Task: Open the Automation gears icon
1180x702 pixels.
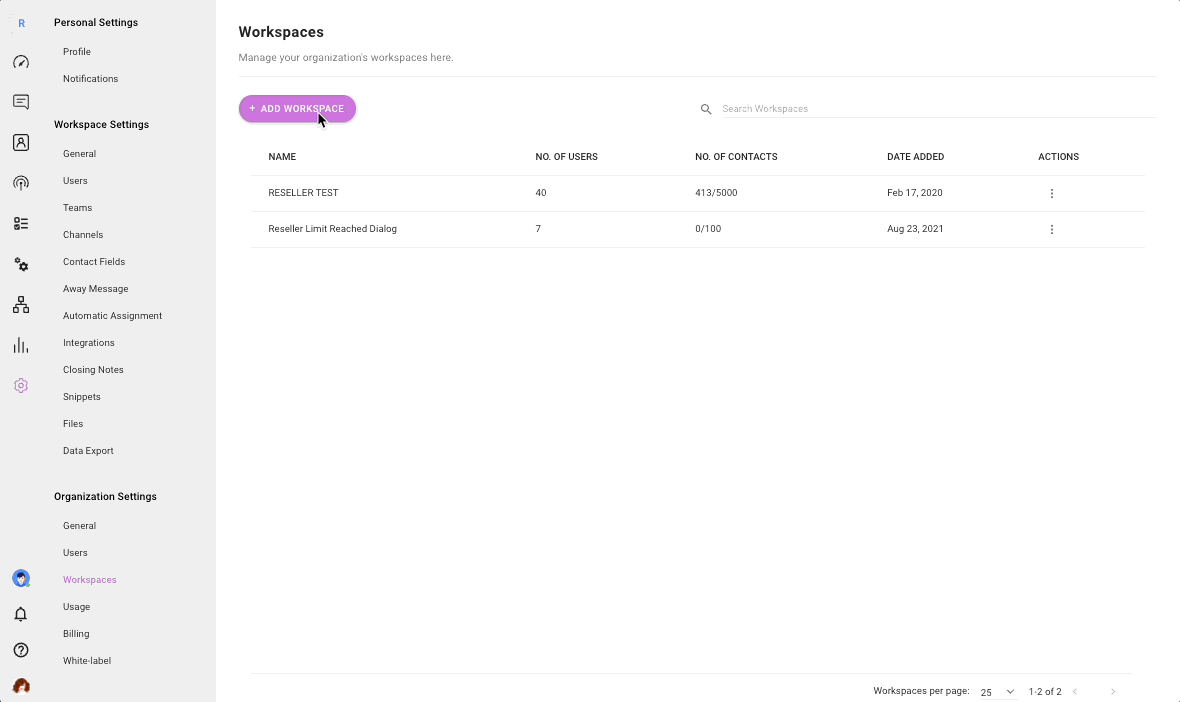Action: [x=21, y=264]
